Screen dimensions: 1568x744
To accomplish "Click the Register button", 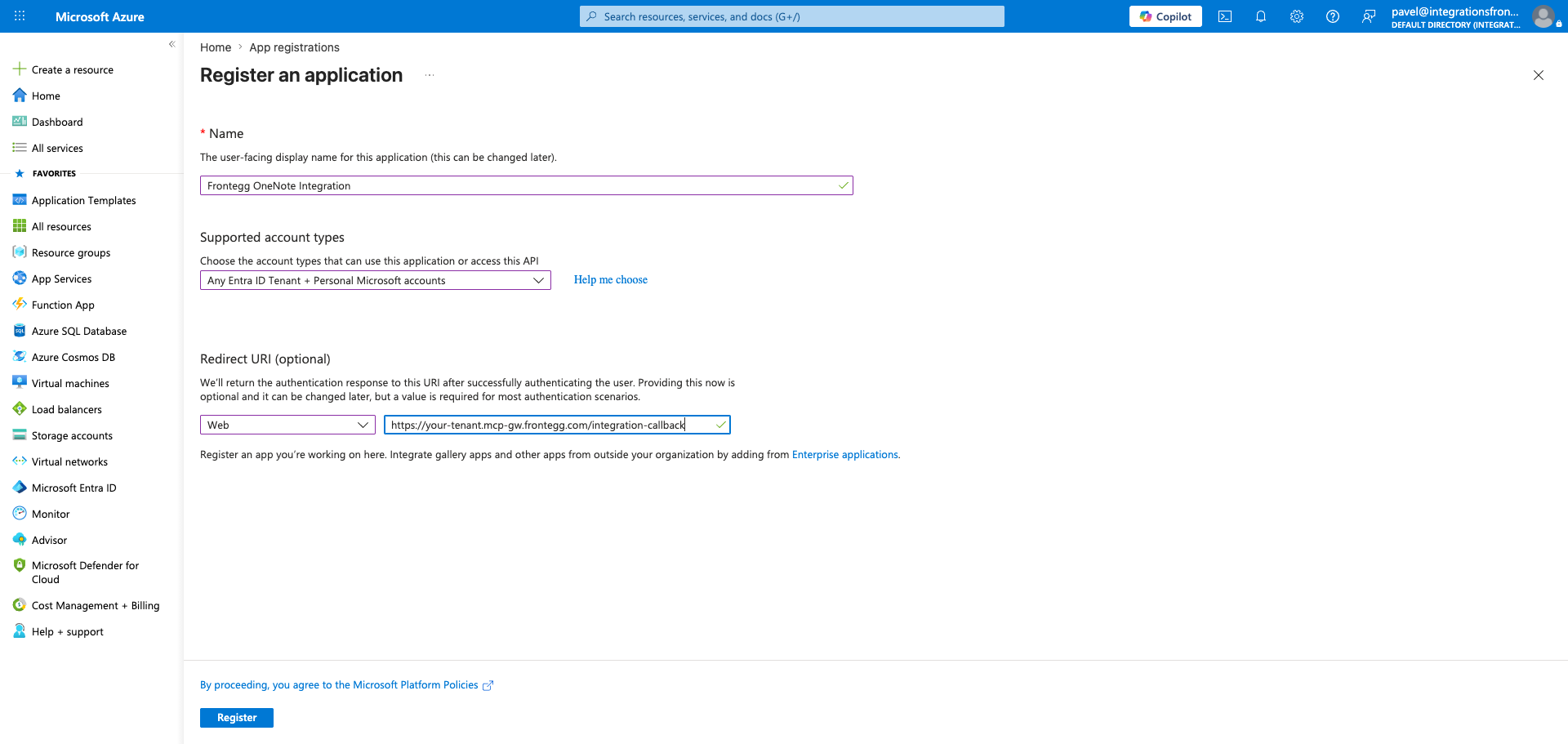I will click(x=237, y=718).
